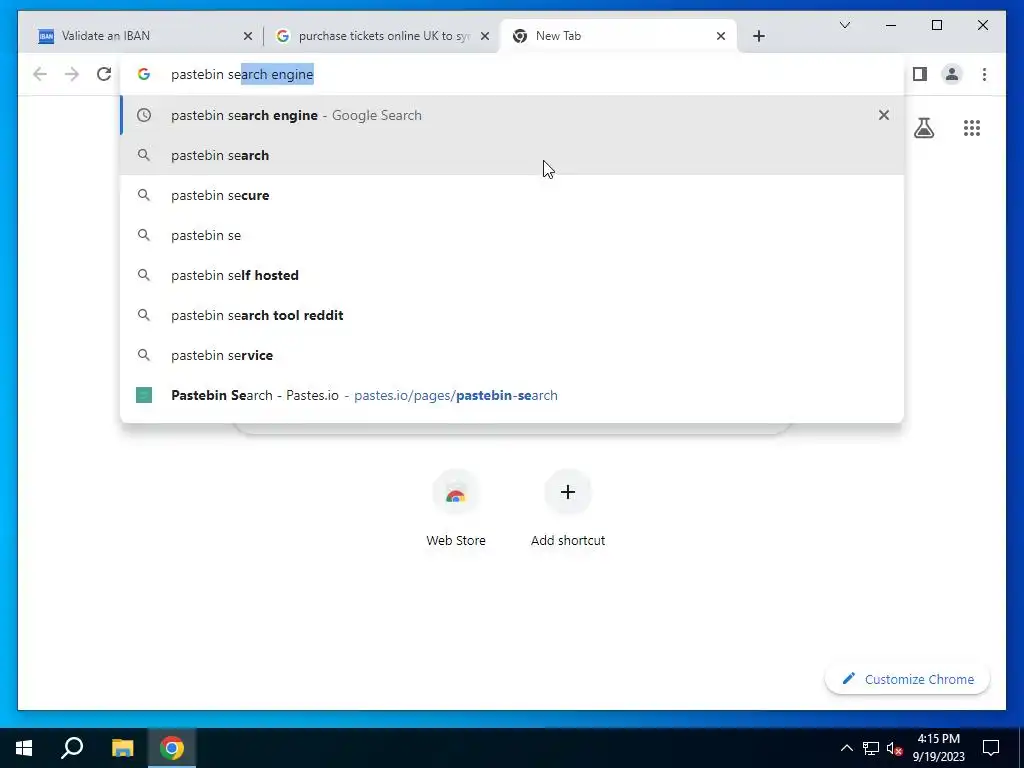Screen dimensions: 1024x768
Task: Close the Validate an IBAN tab
Action: click(248, 36)
